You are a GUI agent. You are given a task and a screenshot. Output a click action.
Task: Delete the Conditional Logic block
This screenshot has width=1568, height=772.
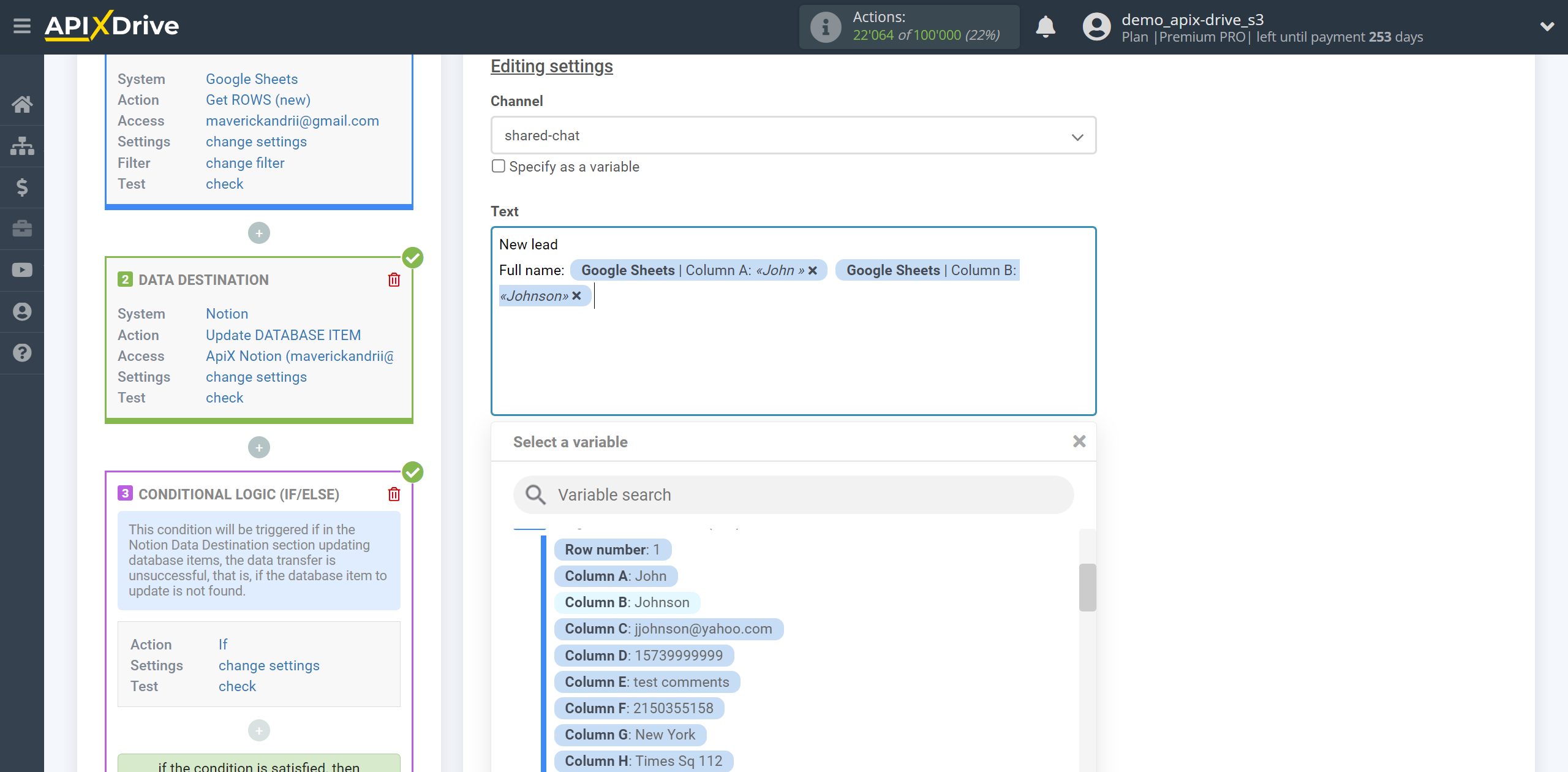click(x=394, y=494)
